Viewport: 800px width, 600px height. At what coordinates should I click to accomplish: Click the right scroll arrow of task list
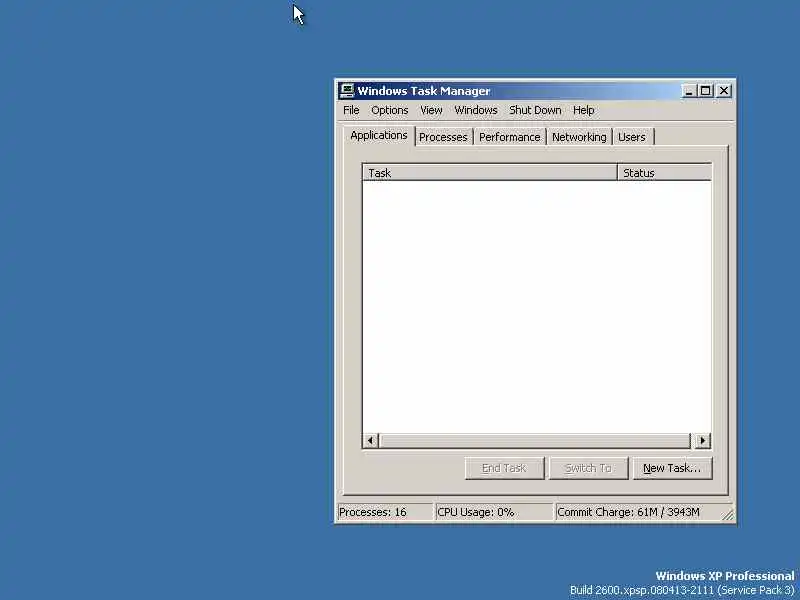703,440
